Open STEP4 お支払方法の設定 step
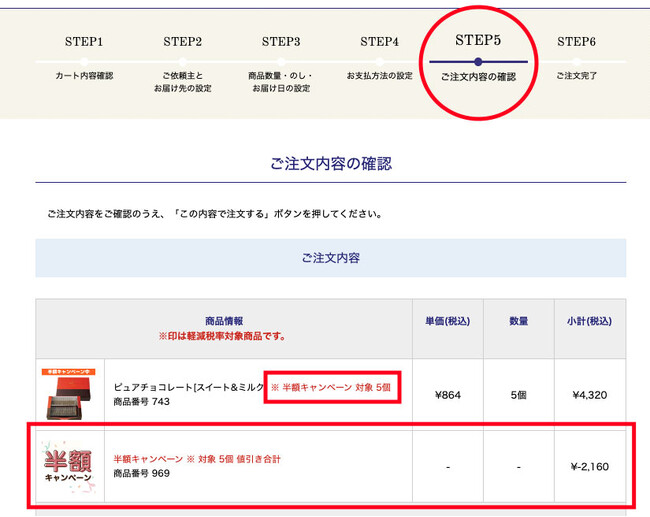Screen dimensions: 650x517 point(379,59)
